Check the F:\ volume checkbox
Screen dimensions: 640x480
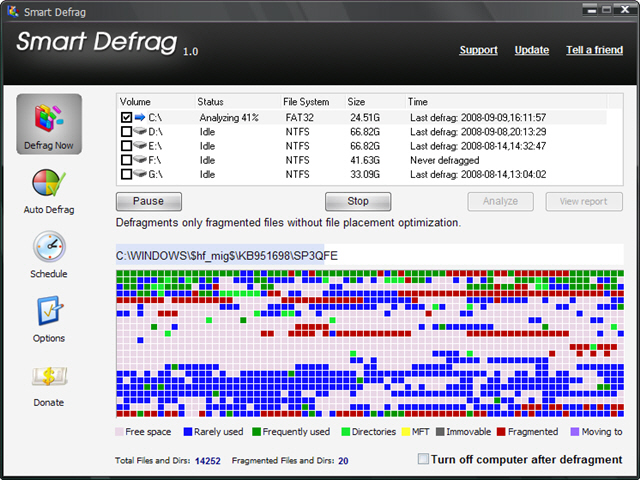click(x=127, y=160)
